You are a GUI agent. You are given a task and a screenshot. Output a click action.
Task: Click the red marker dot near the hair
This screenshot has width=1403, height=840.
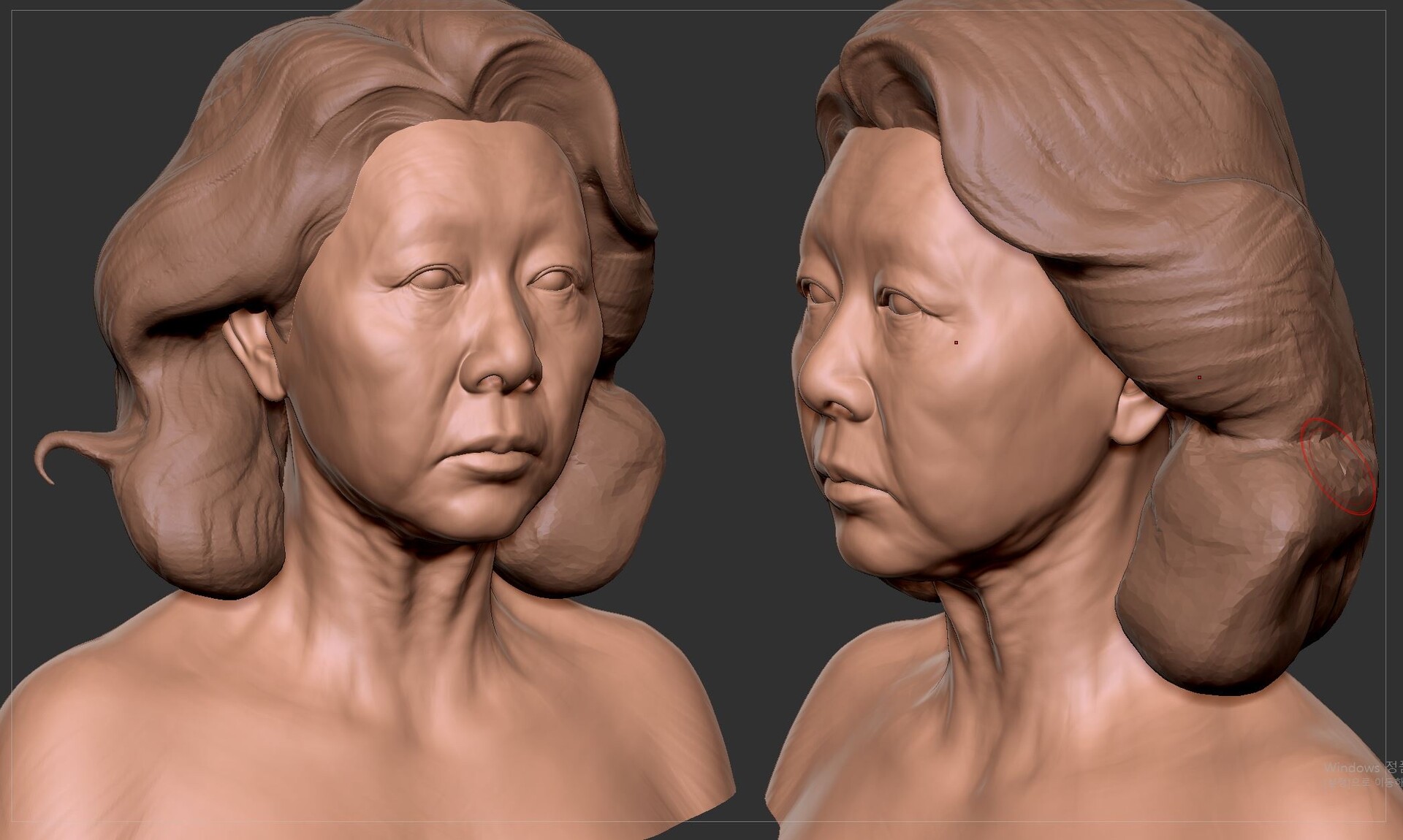pyautogui.click(x=1199, y=378)
